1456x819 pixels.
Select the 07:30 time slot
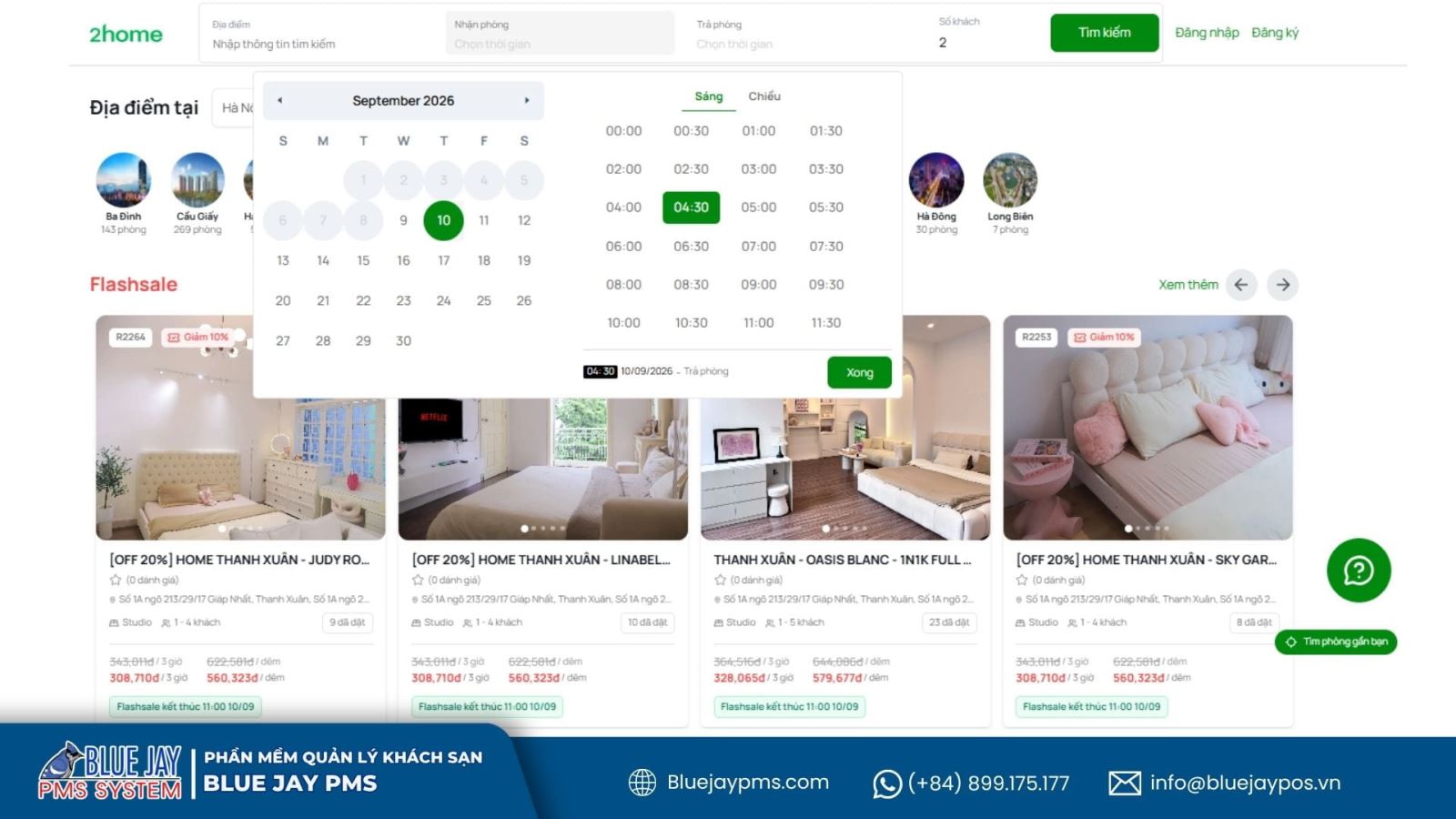[826, 247]
